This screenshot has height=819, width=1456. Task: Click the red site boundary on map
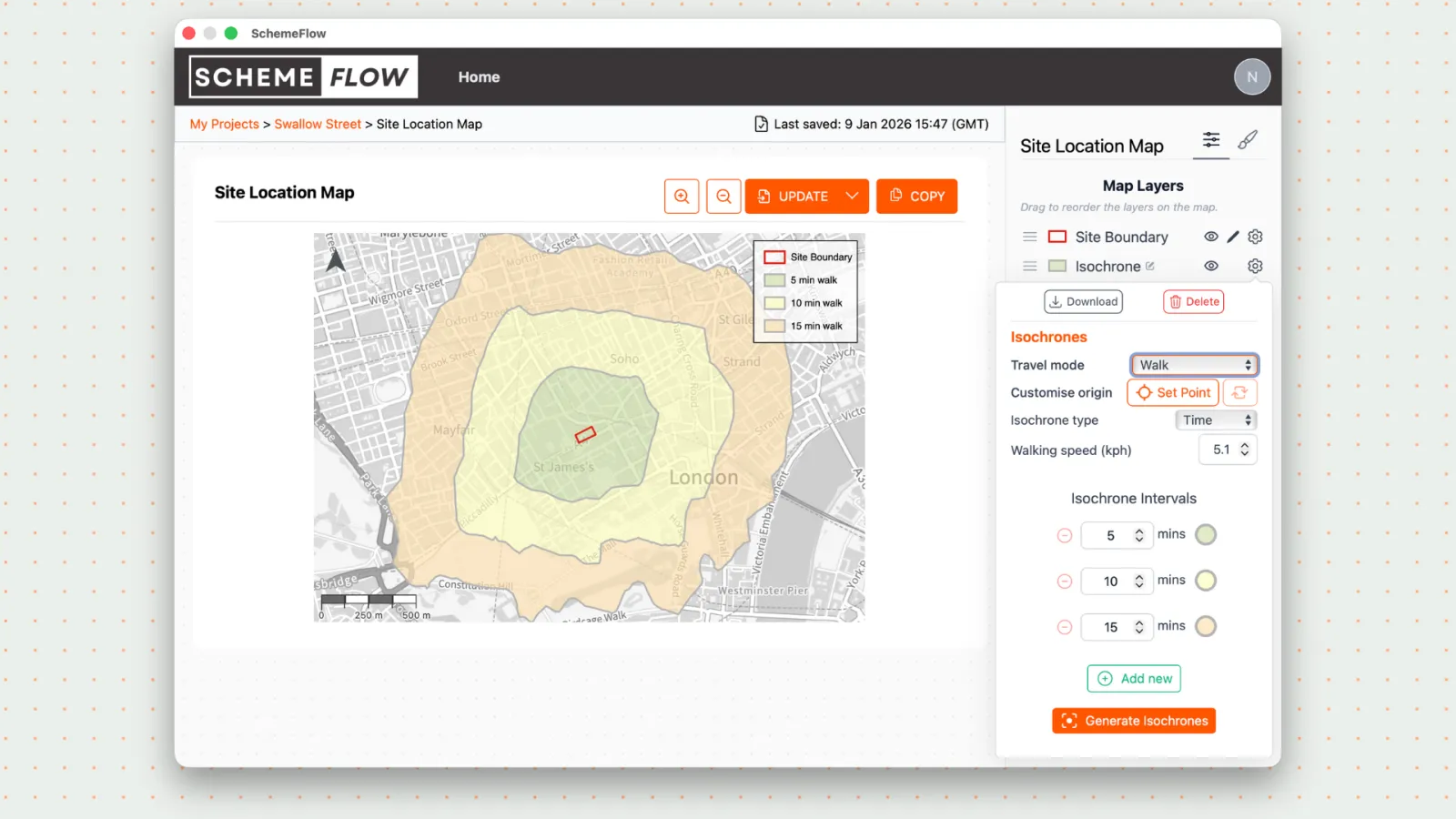(585, 435)
